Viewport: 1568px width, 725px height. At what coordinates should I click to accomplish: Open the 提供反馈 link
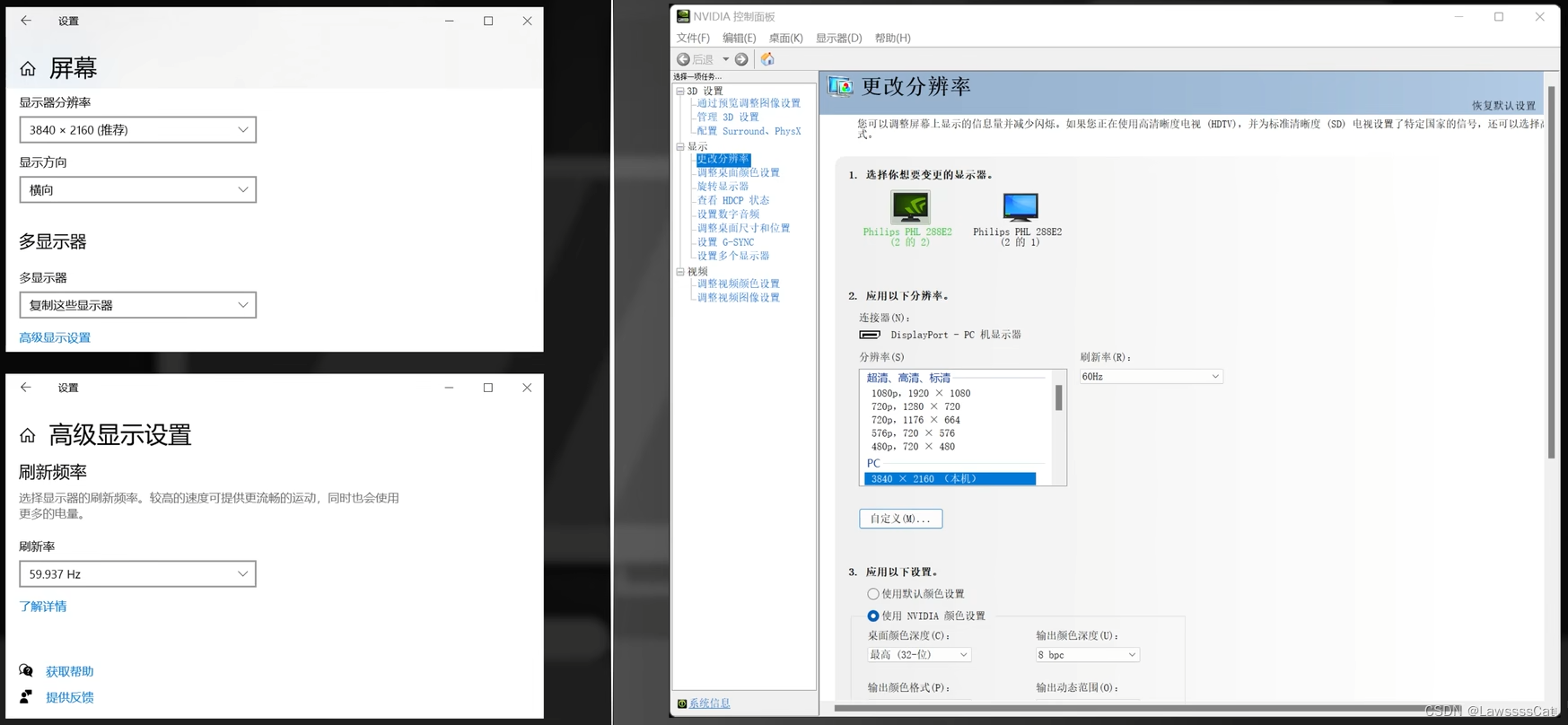click(x=70, y=697)
